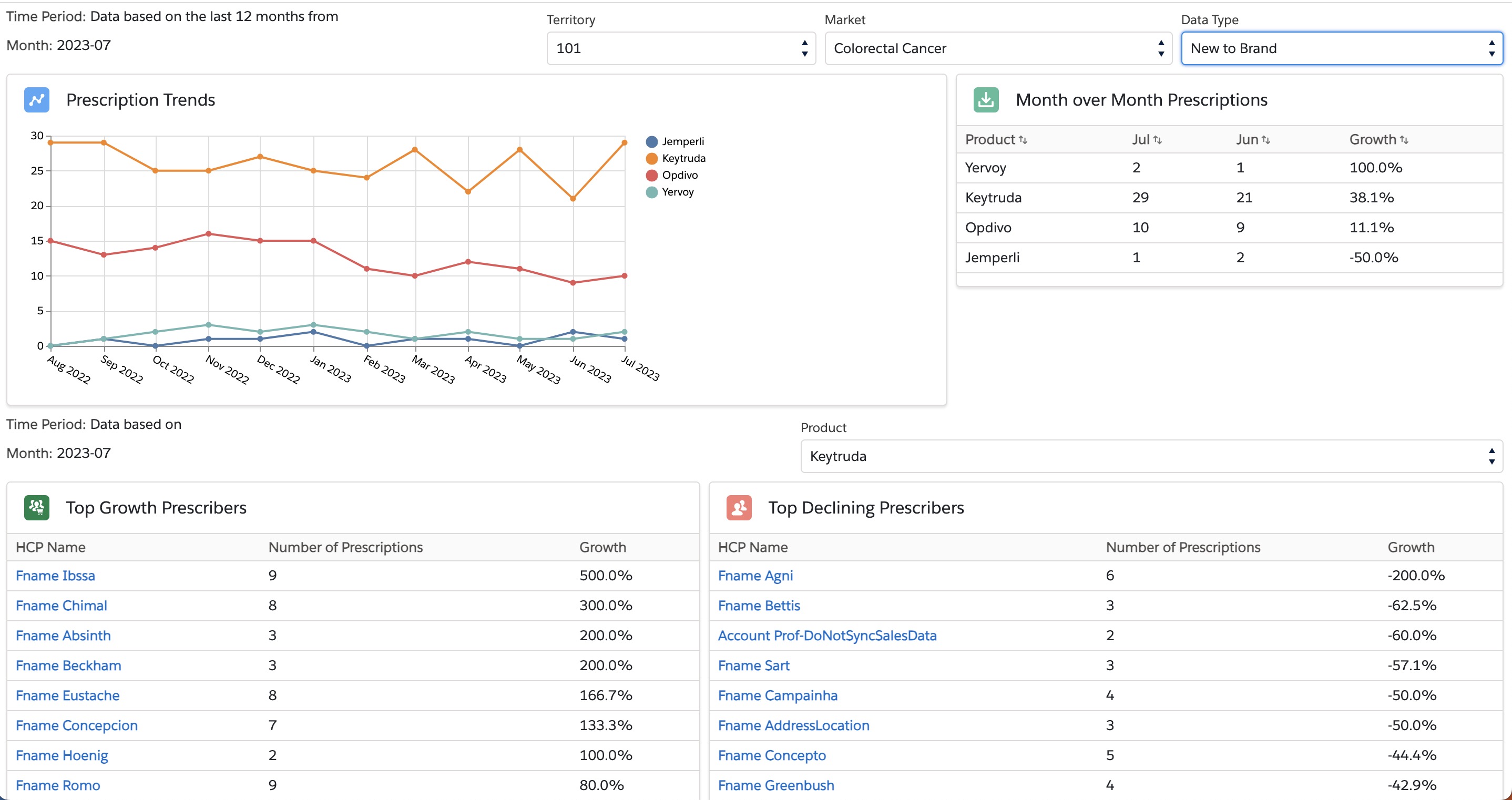Open the Account Prof-DoNotSyncSalesData link
The width and height of the screenshot is (1512, 800).
827,635
